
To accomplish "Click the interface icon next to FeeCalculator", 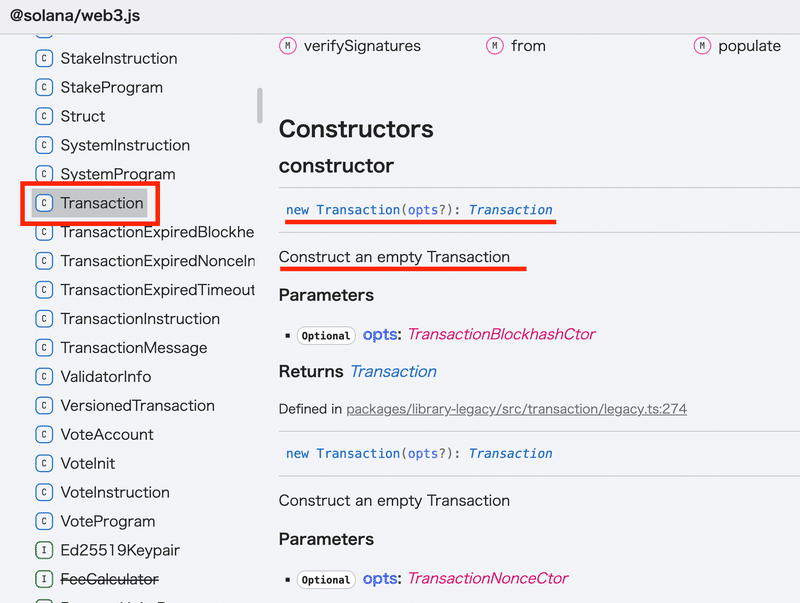I will (44, 579).
